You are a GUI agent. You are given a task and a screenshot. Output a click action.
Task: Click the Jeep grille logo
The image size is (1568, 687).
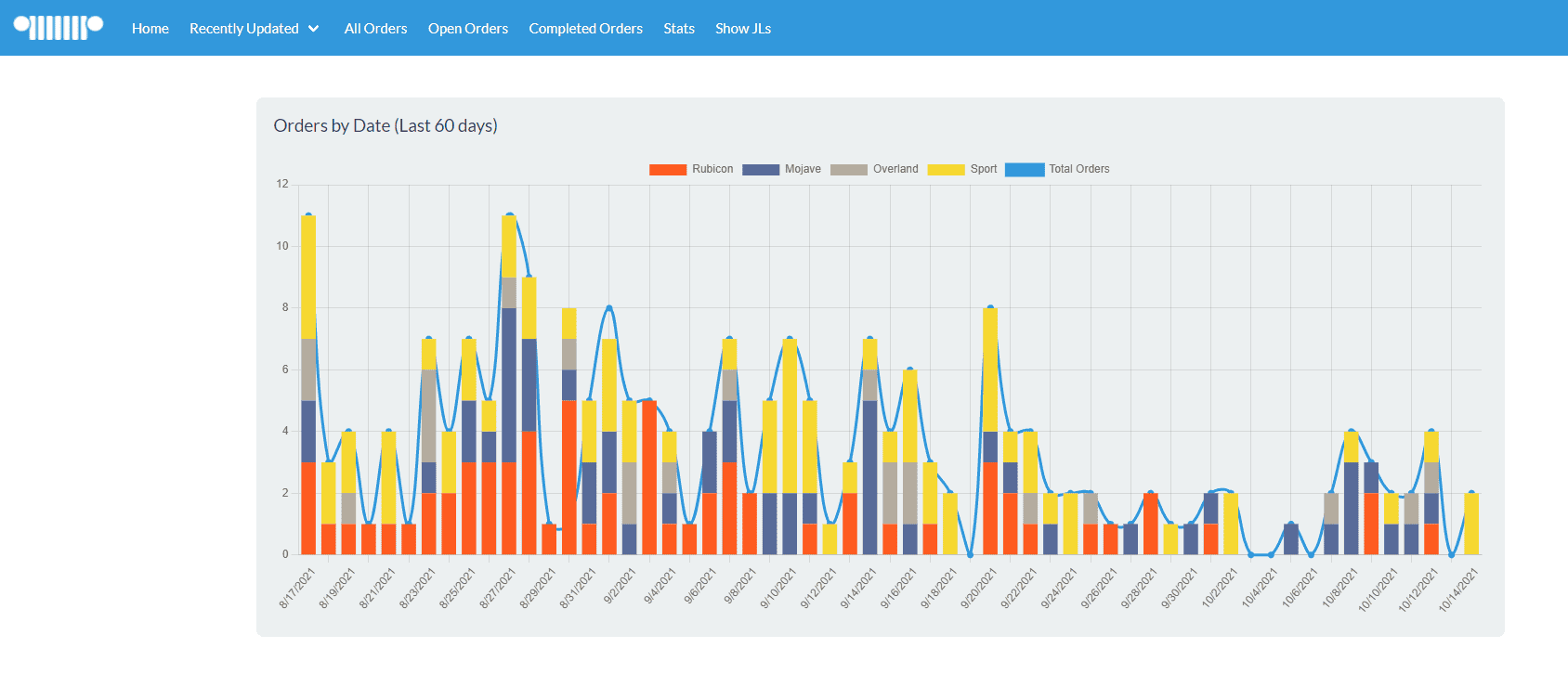[x=59, y=28]
